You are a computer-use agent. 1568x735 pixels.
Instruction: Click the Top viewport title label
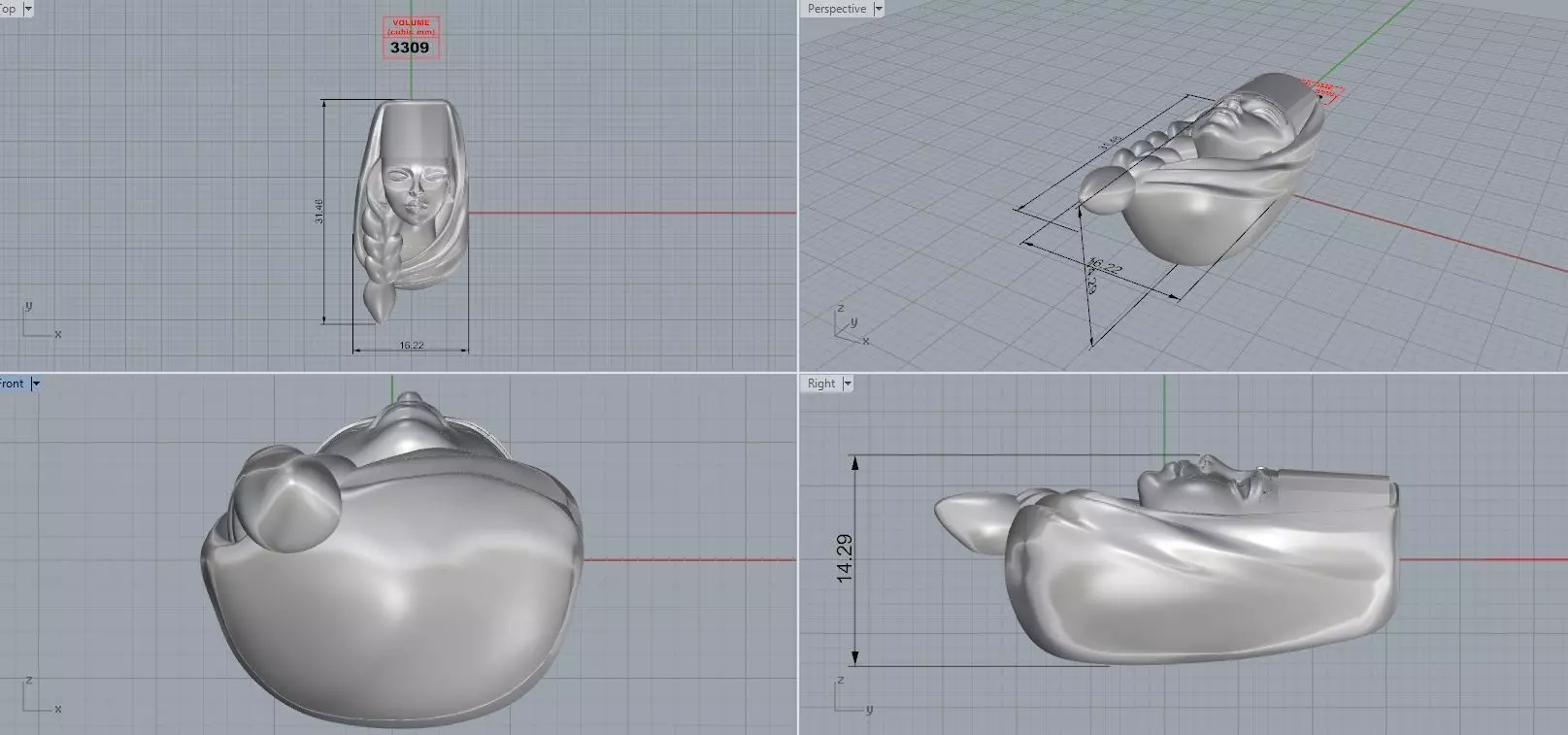(8, 9)
